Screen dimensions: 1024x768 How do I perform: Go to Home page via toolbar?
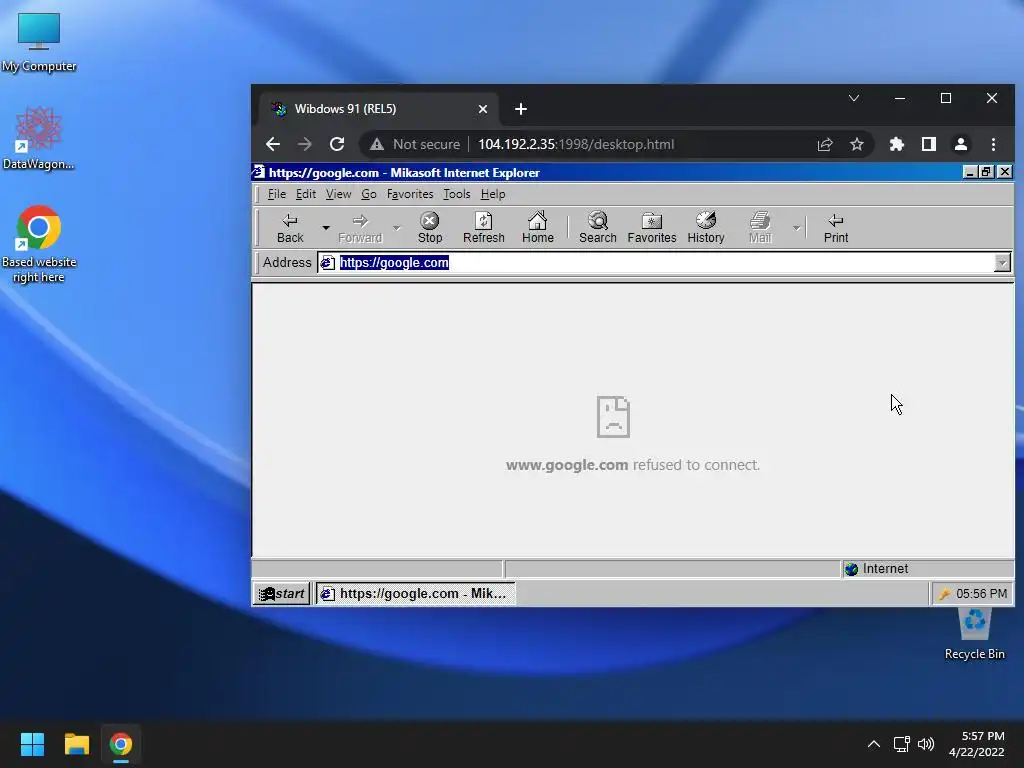[x=537, y=228]
